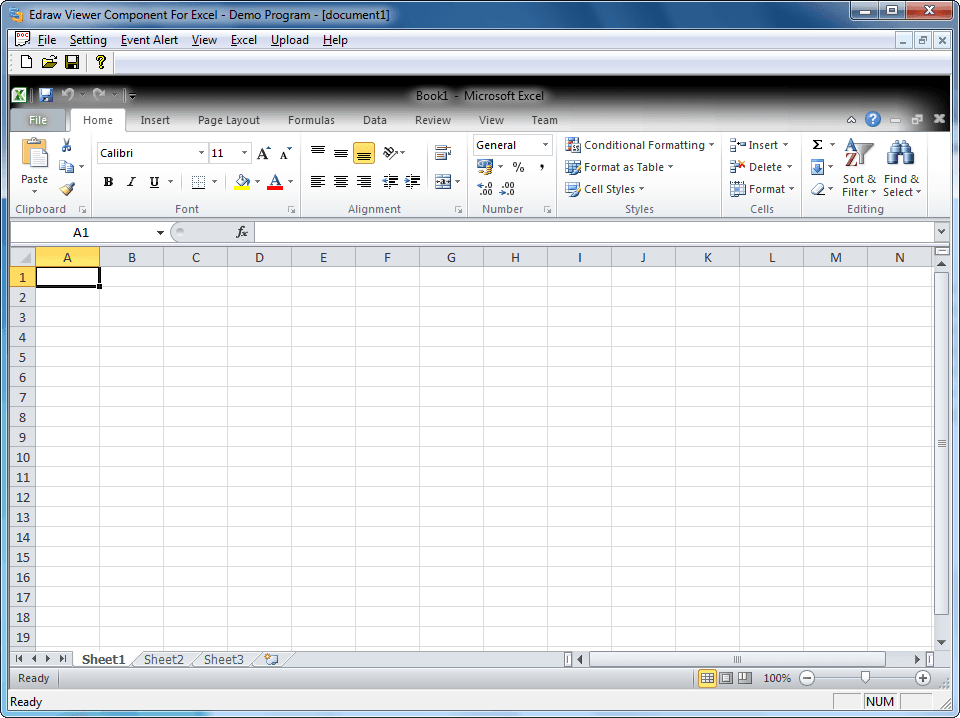Image resolution: width=960 pixels, height=718 pixels.
Task: Click the Format Painter brush icon
Action: tap(67, 189)
